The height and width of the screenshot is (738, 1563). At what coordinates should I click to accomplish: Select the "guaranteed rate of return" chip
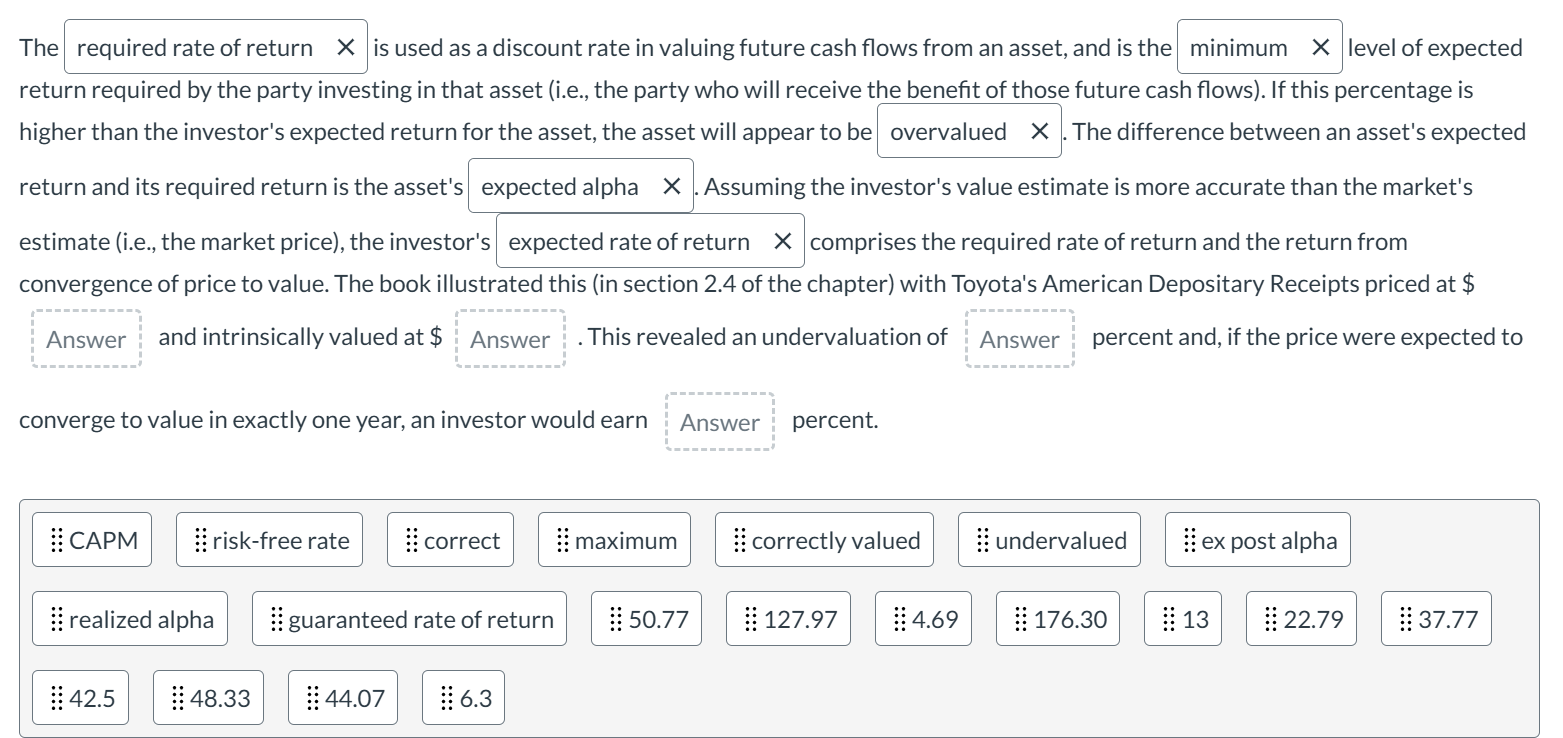pos(409,618)
